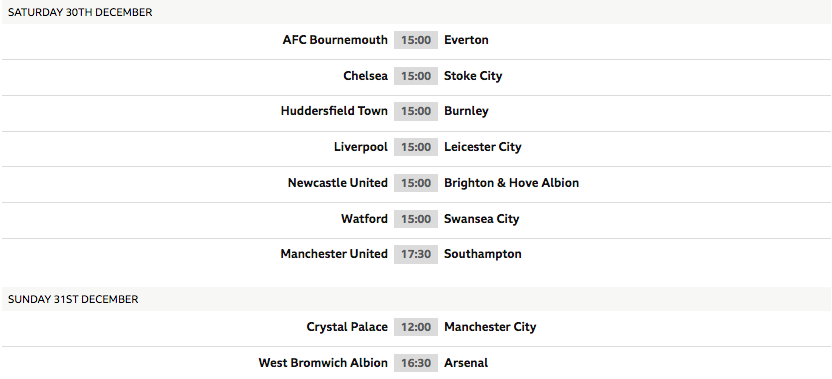
Task: Open the Stoke City team page
Action: tap(473, 76)
